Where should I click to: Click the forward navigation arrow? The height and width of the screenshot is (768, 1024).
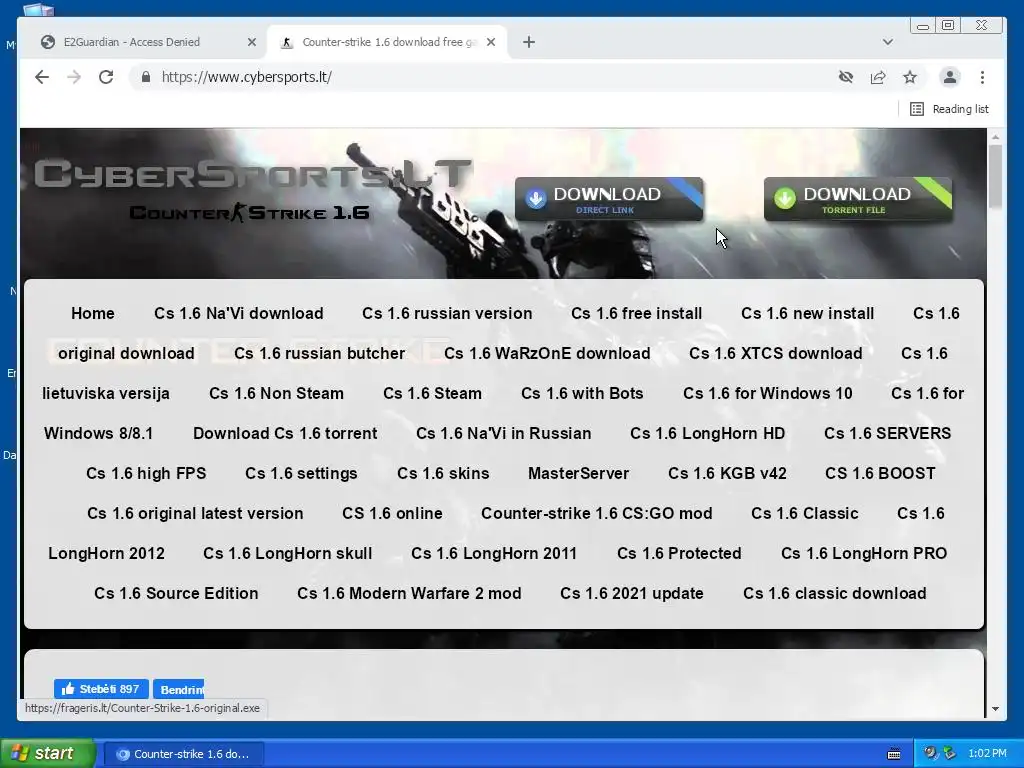click(74, 77)
